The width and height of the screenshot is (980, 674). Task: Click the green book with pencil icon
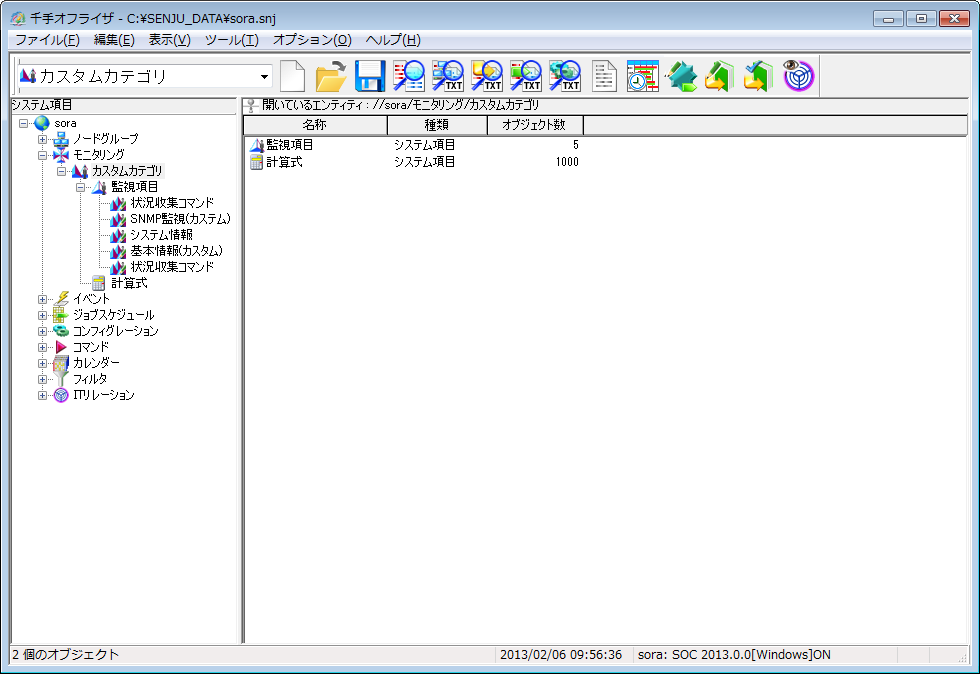(x=720, y=76)
